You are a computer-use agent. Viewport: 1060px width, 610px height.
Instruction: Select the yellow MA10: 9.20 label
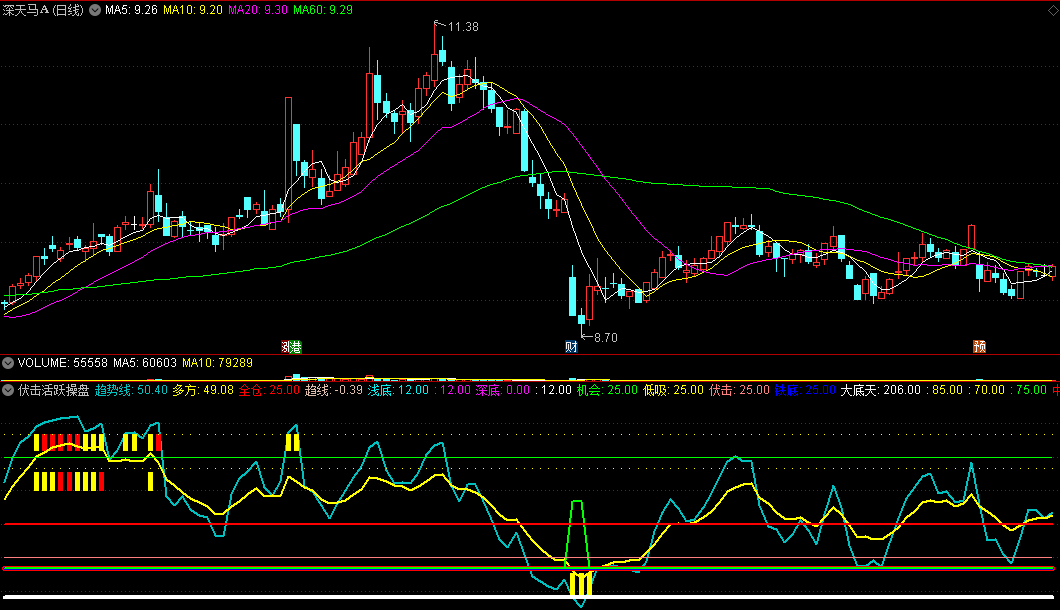(193, 10)
